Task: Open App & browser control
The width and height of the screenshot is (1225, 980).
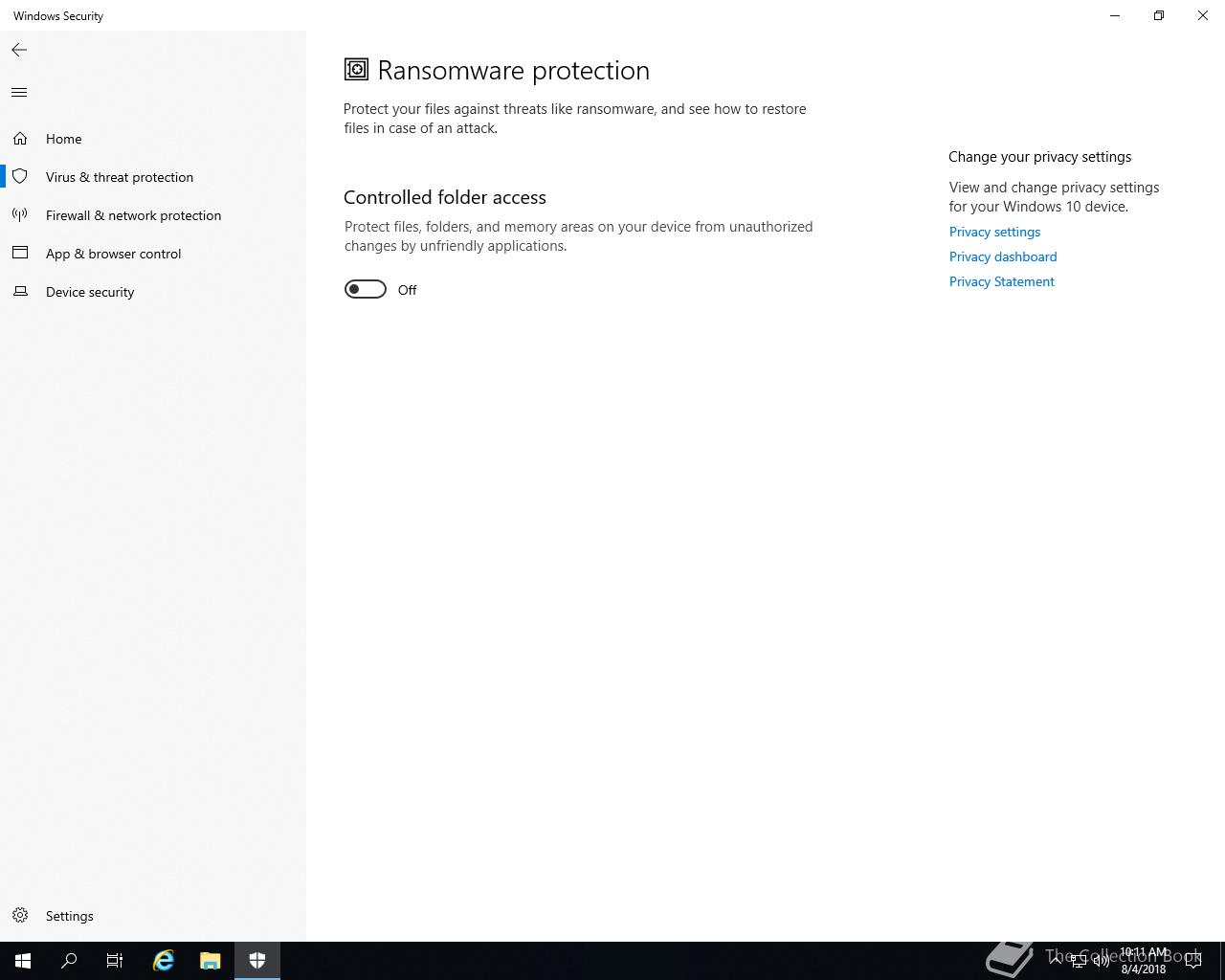Action: [x=153, y=254]
